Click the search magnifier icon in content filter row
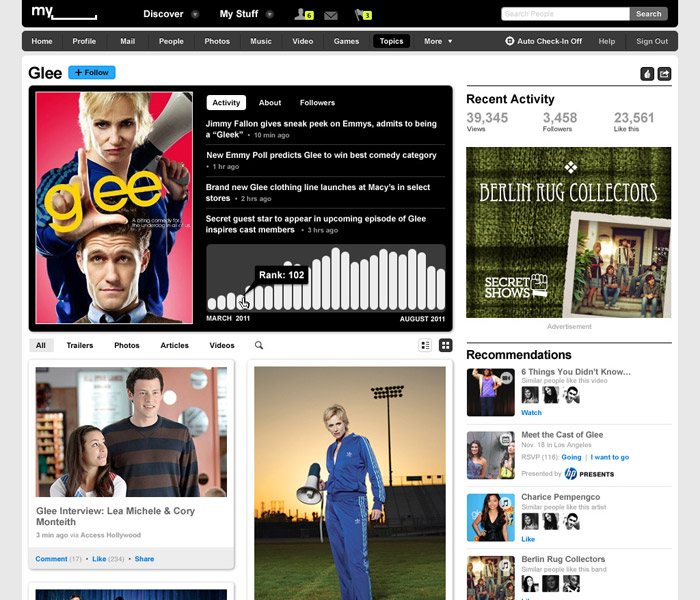700x600 pixels. click(259, 345)
